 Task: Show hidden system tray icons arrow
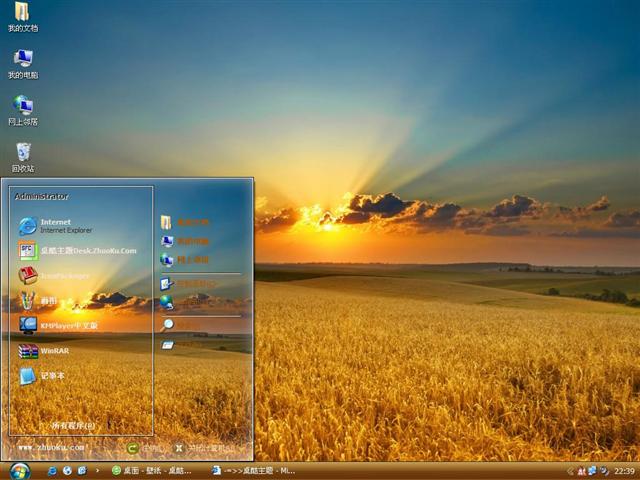tap(569, 470)
